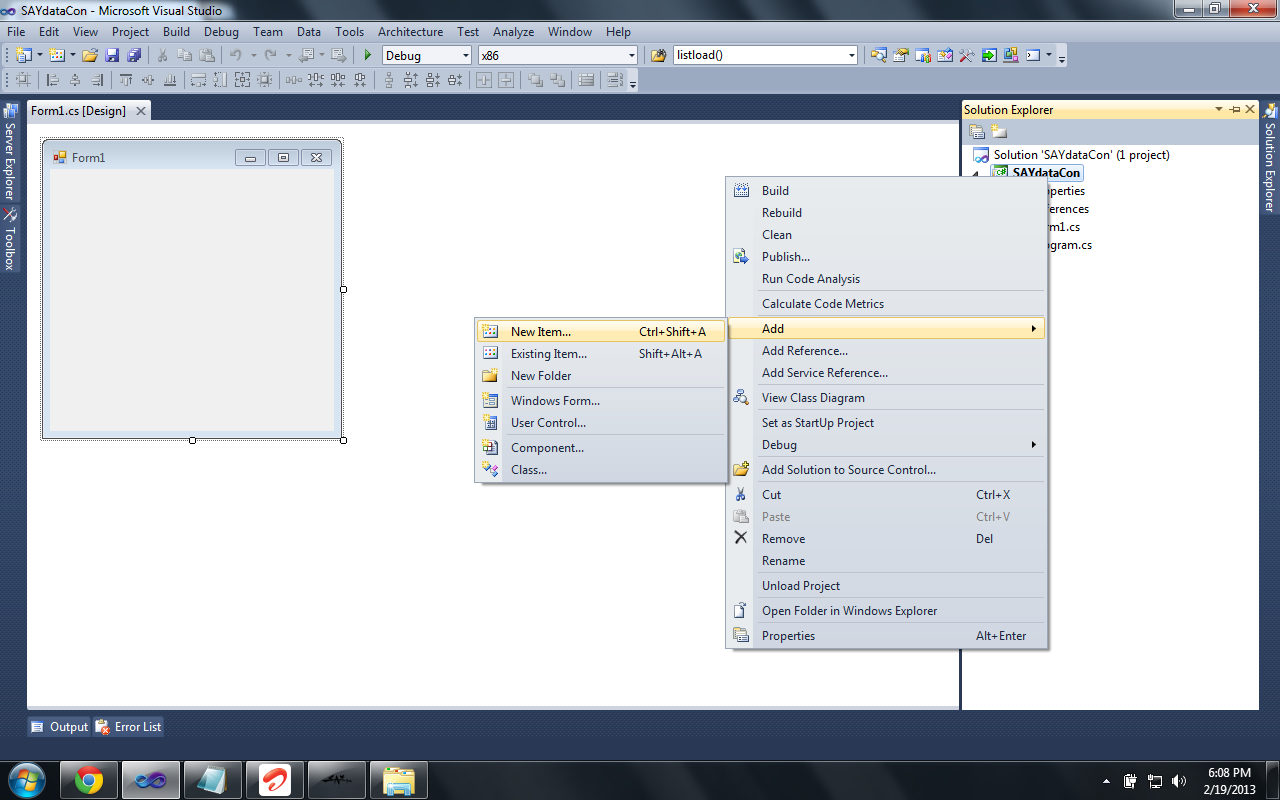Open Google Chrome from the taskbar
The width and height of the screenshot is (1280, 800).
pos(89,780)
